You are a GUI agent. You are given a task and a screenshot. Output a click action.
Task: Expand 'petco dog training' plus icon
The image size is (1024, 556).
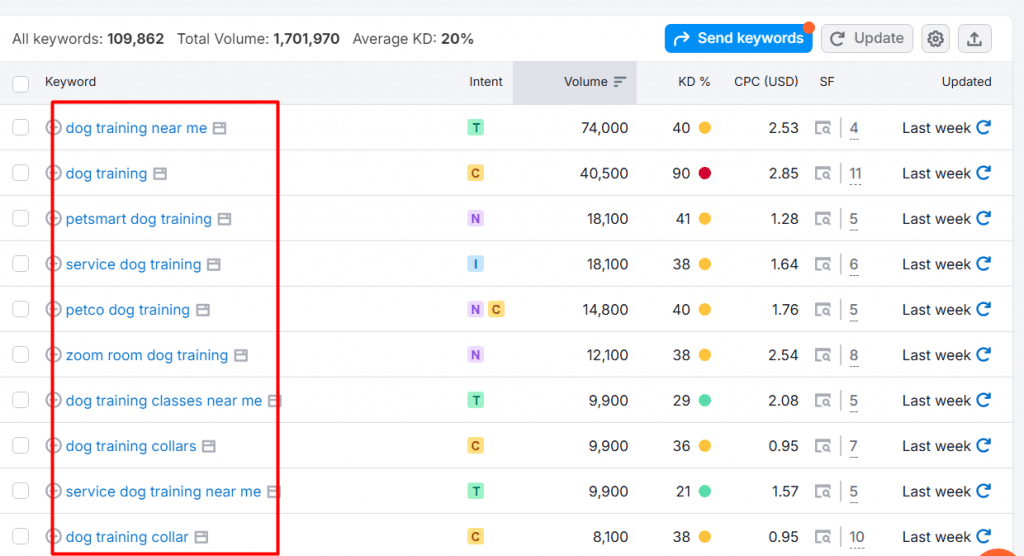pos(54,309)
